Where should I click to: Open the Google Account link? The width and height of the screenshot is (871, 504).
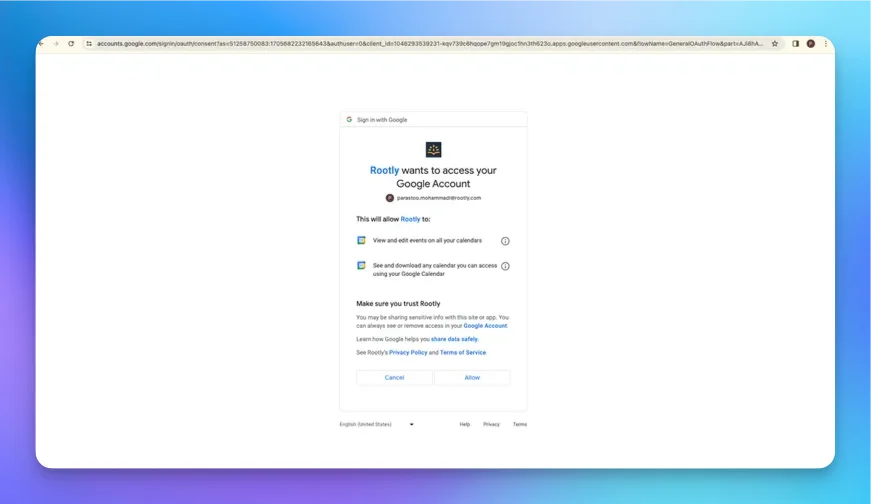485,326
